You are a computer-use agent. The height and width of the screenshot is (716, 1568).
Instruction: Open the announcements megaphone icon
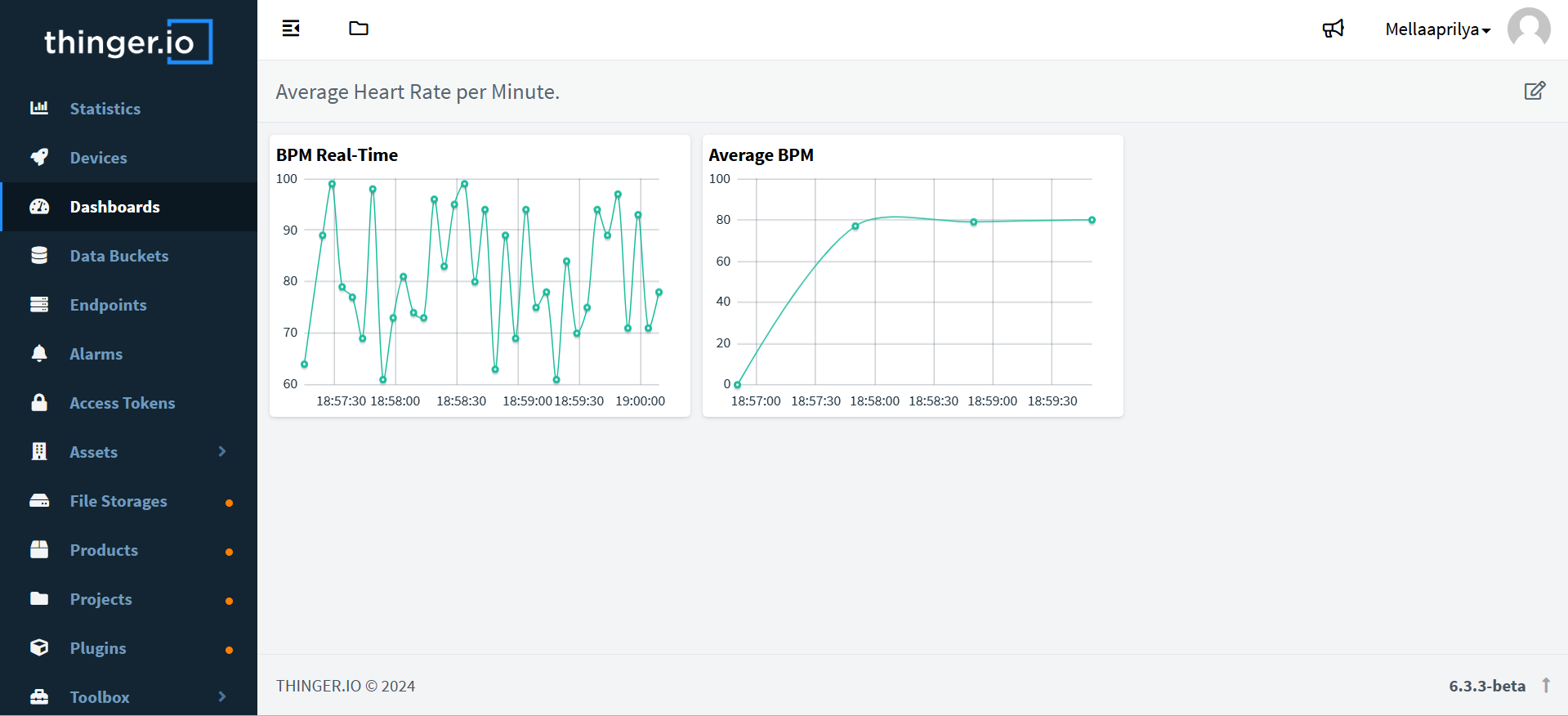[x=1333, y=29]
